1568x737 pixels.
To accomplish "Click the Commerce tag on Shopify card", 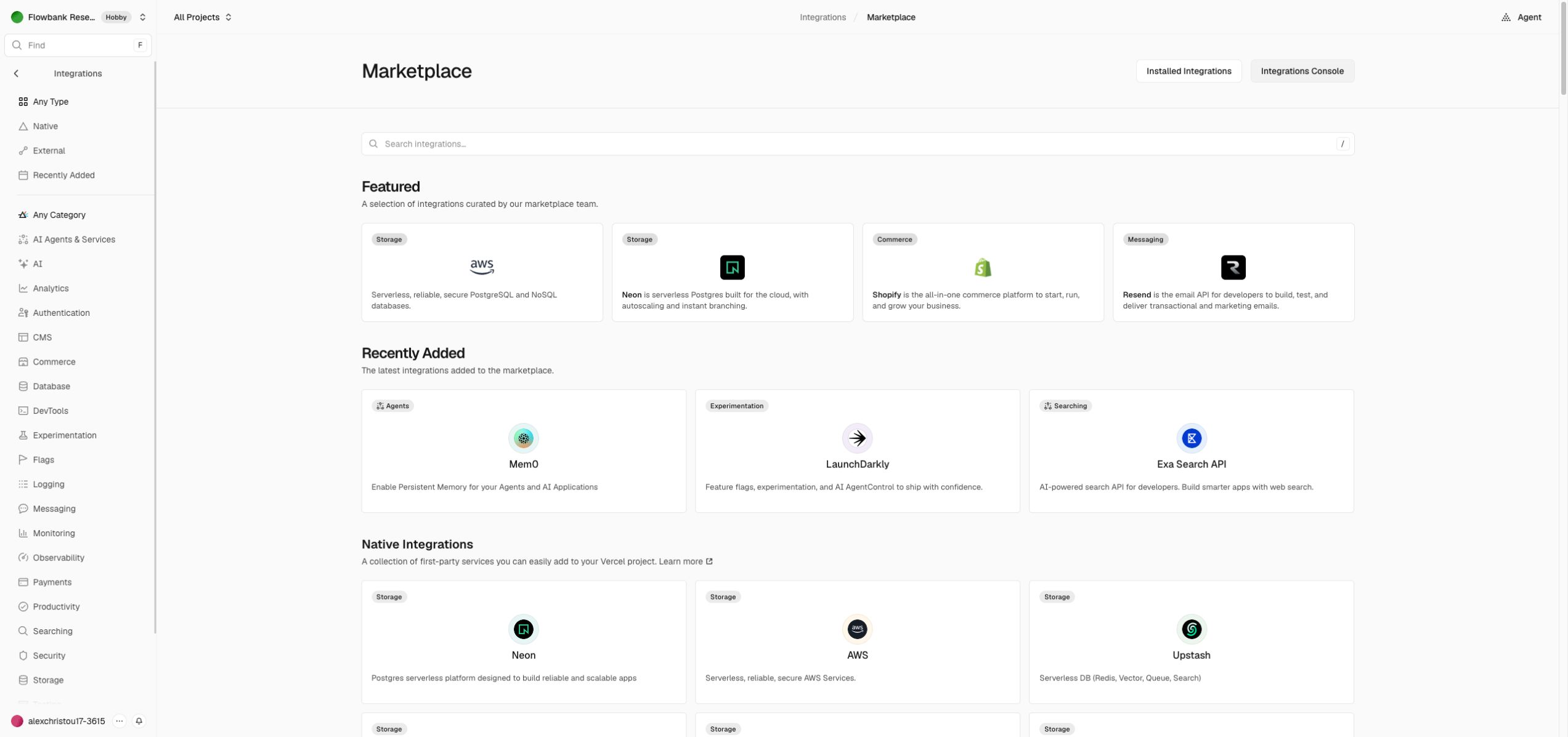I will point(894,240).
